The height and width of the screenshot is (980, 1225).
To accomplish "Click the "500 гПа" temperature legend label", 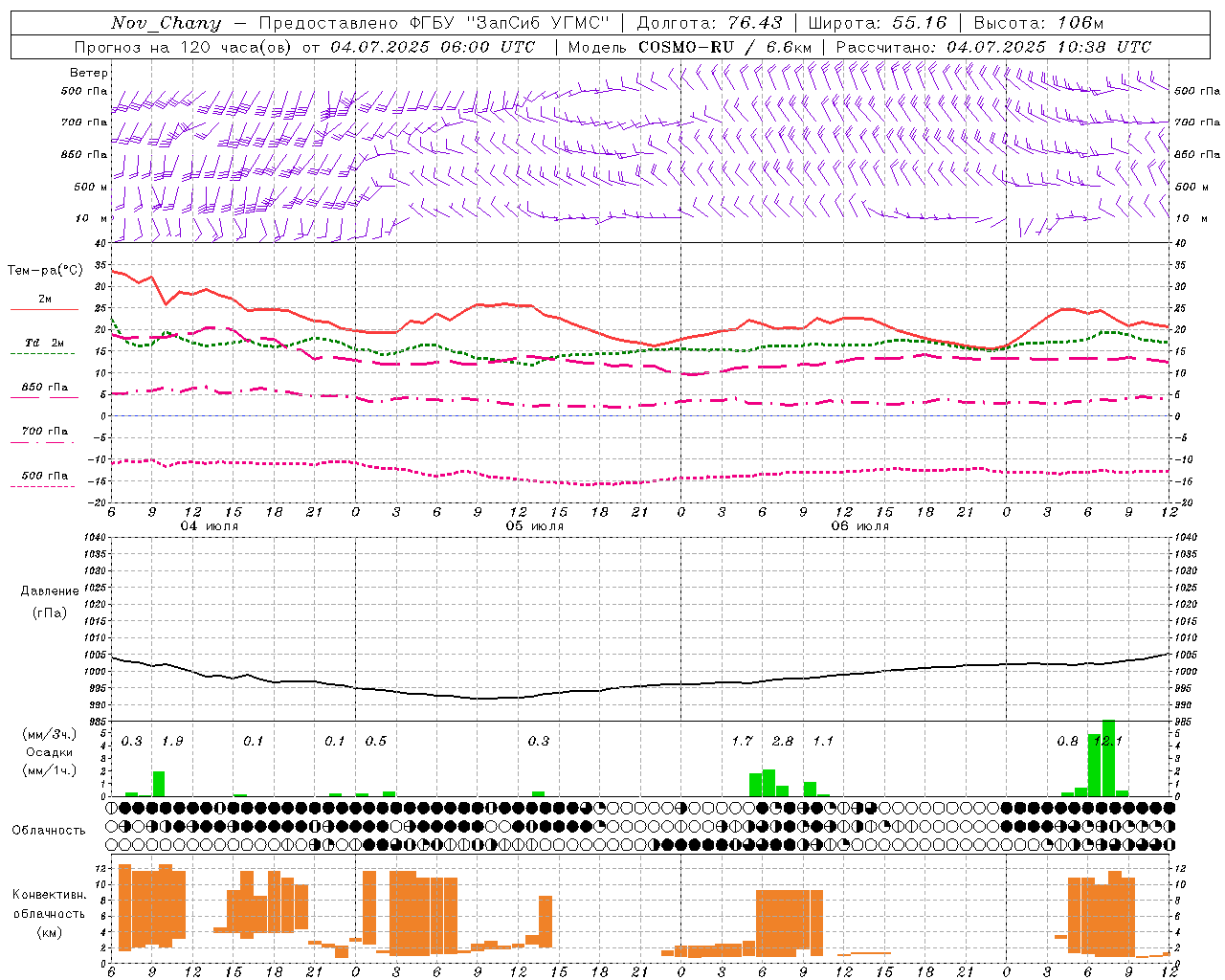I will click(x=45, y=476).
